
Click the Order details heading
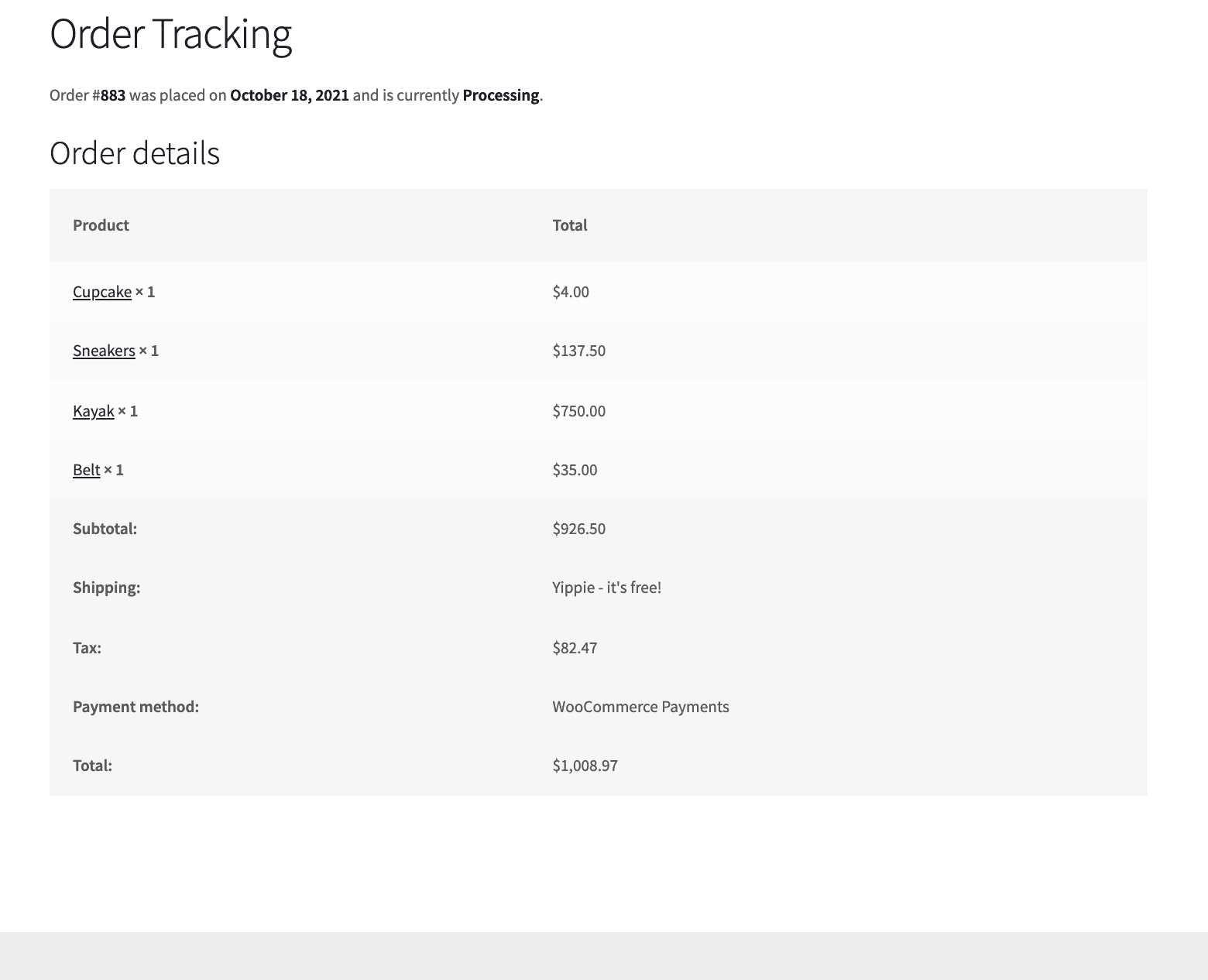(135, 153)
